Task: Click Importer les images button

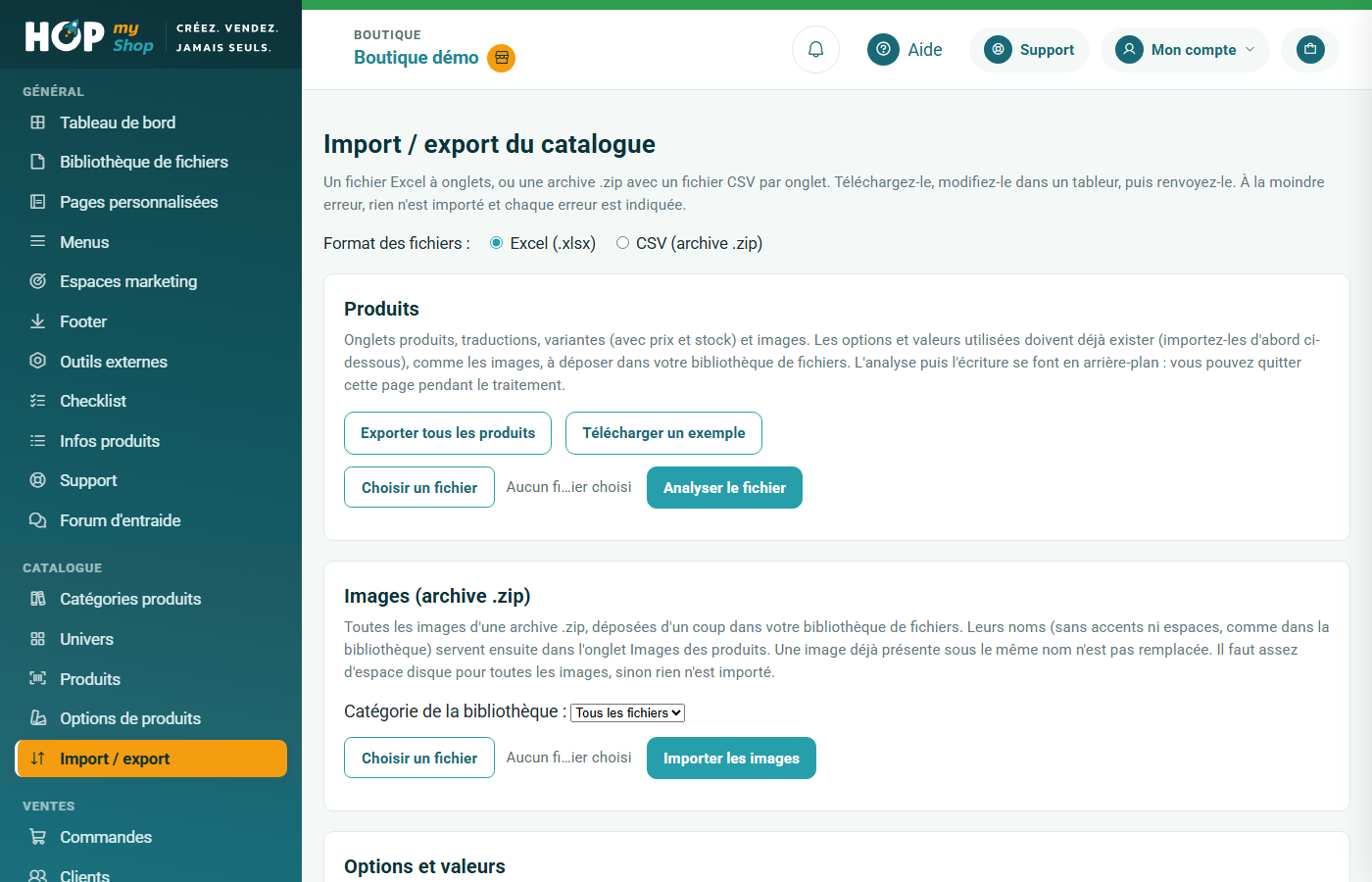Action: 731,759
